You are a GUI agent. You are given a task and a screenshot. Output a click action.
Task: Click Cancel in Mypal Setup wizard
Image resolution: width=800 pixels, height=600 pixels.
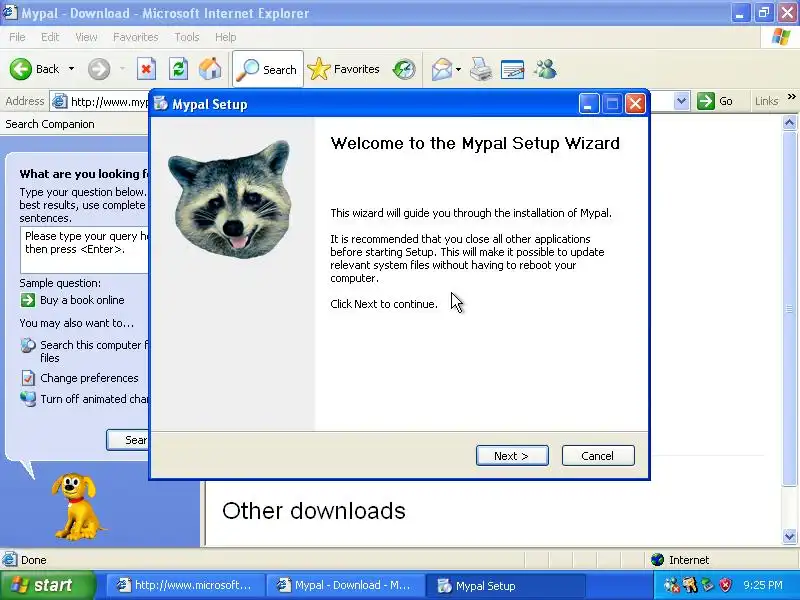pos(598,456)
